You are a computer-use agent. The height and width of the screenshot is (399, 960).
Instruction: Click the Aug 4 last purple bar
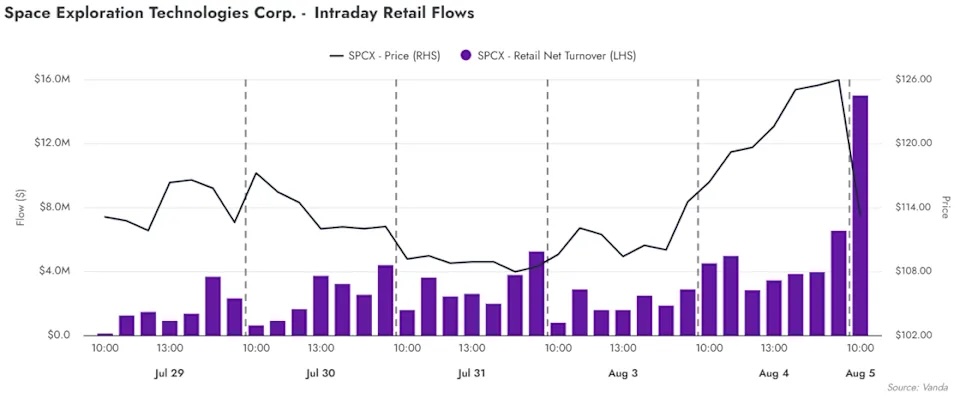tap(839, 283)
